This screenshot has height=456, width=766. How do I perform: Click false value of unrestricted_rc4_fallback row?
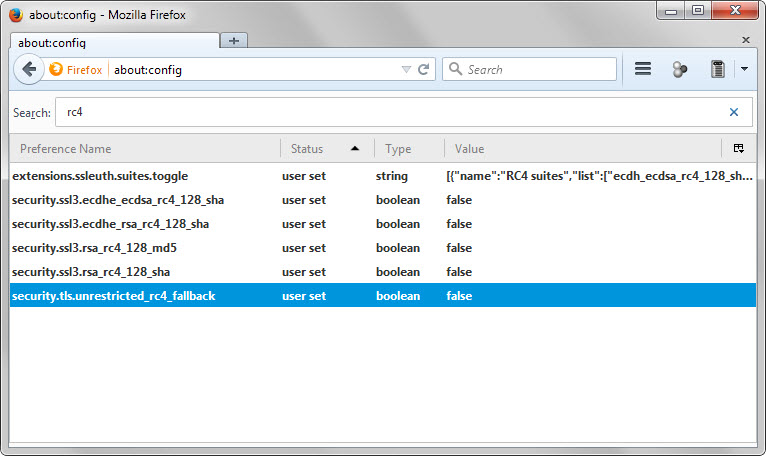point(459,296)
